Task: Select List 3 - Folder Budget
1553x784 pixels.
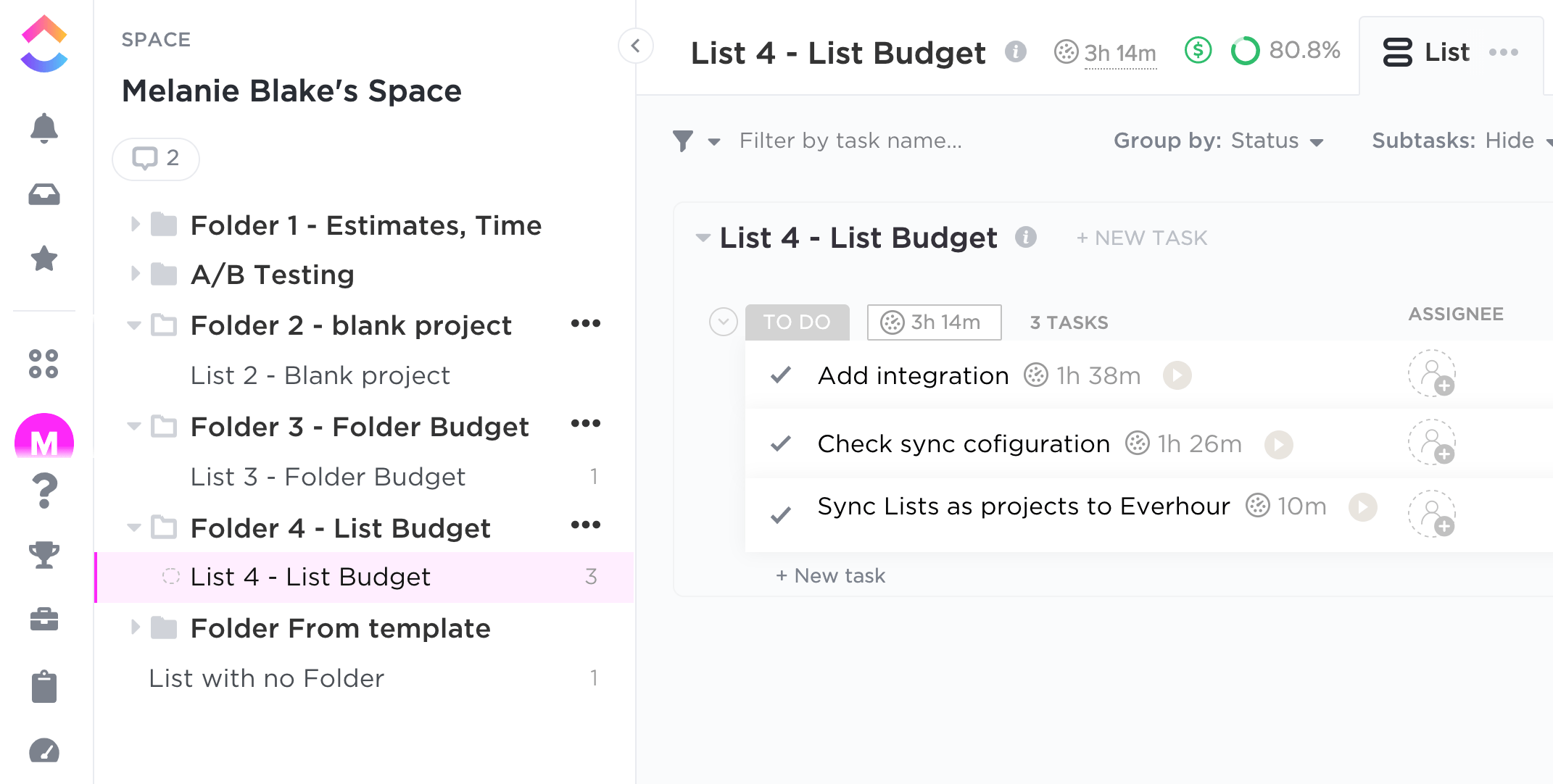Action: 328,477
